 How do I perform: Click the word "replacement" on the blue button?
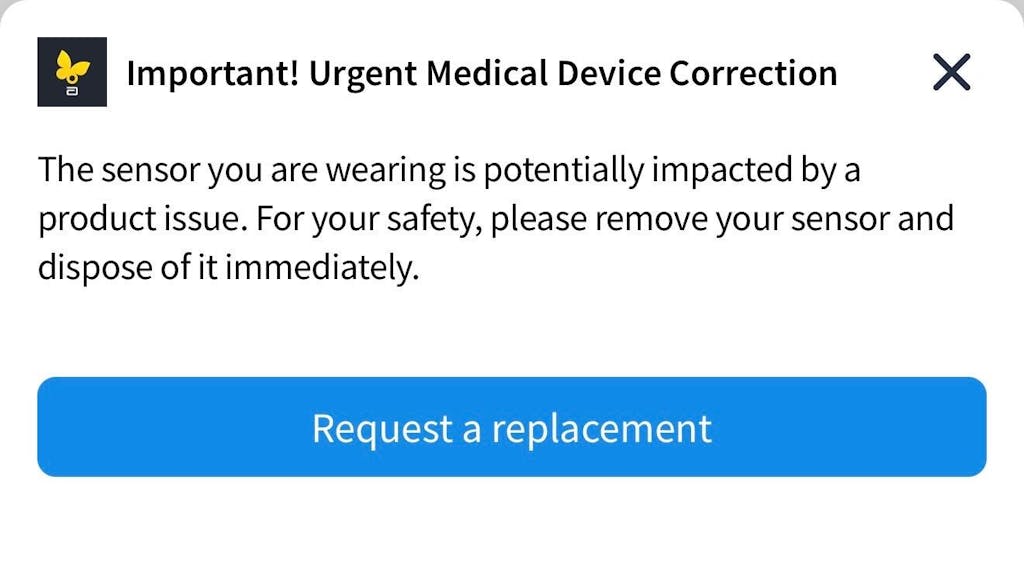(602, 428)
